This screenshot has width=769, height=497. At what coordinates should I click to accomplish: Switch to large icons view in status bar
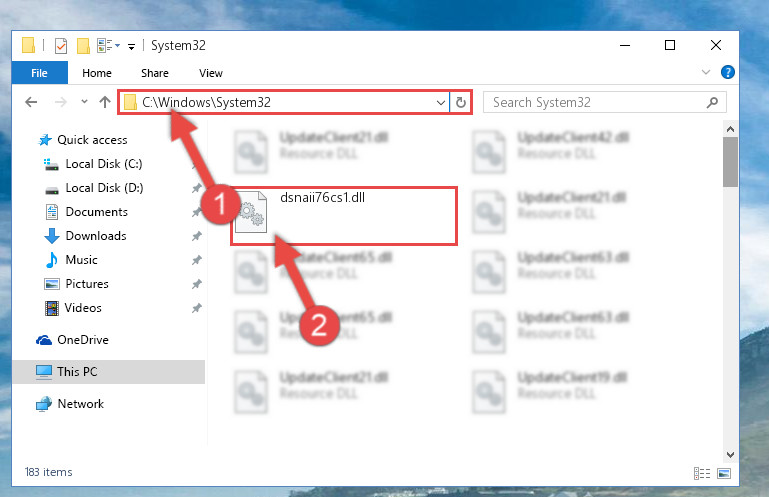coord(724,473)
